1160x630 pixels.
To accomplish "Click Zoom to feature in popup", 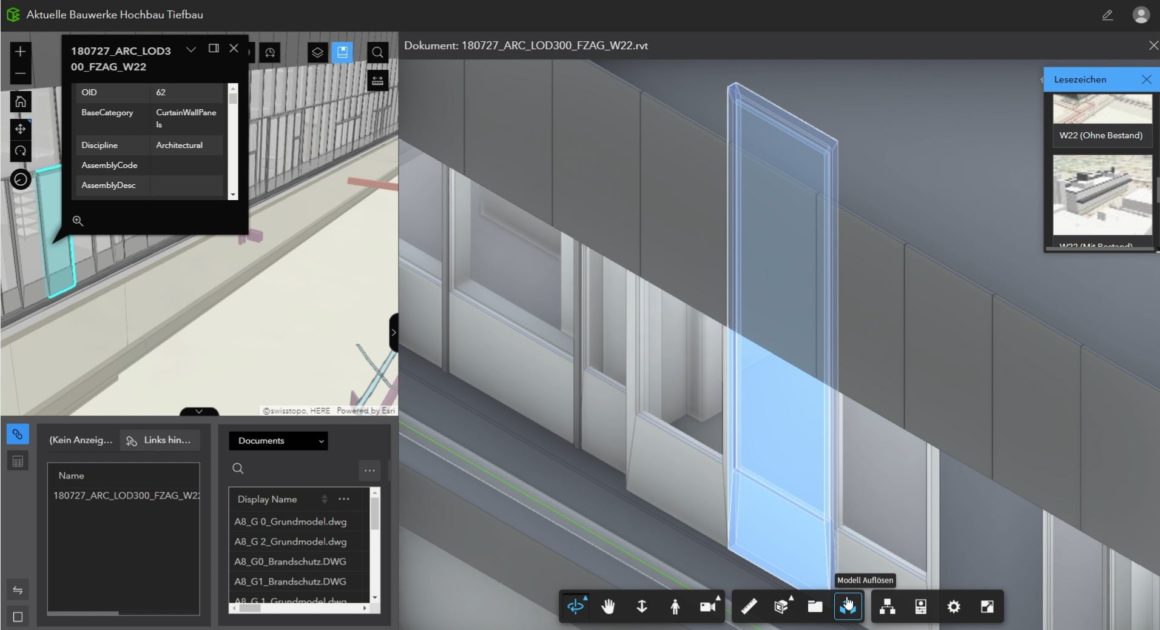I will tap(77, 221).
